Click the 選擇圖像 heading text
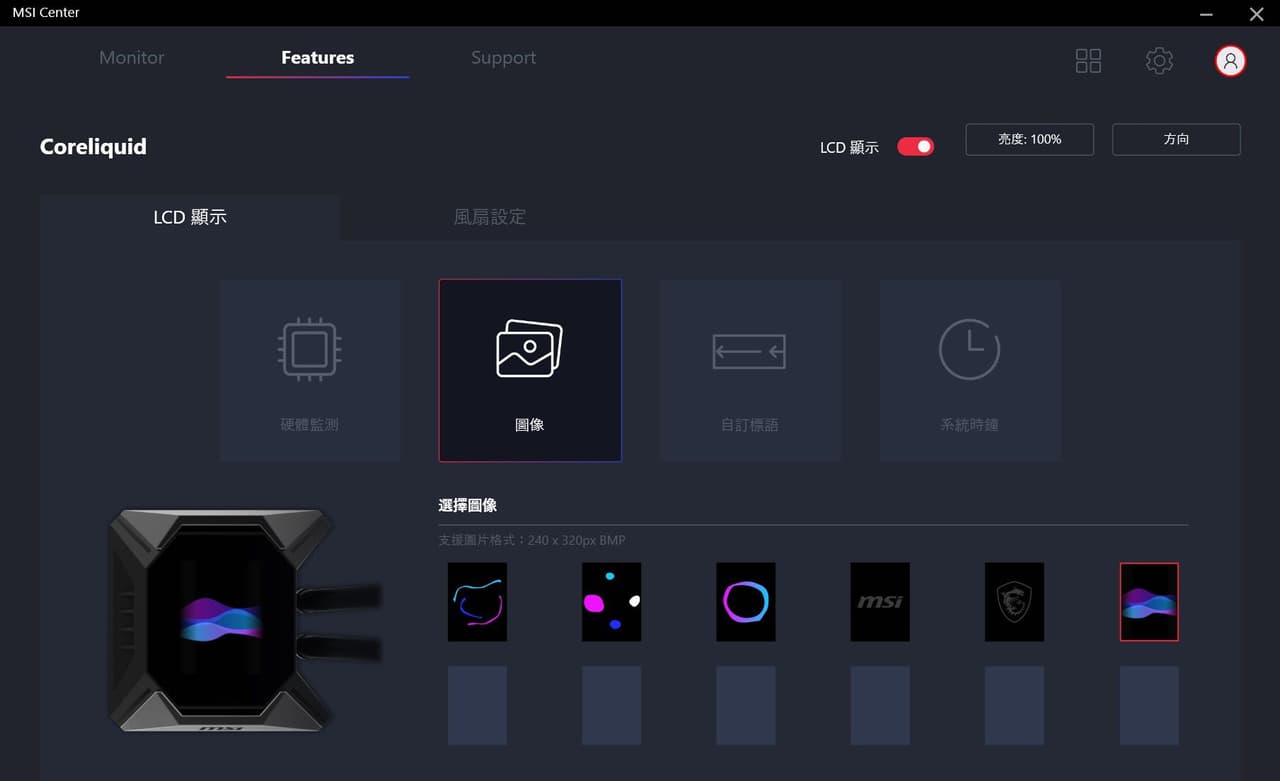This screenshot has width=1280, height=781. pos(468,506)
